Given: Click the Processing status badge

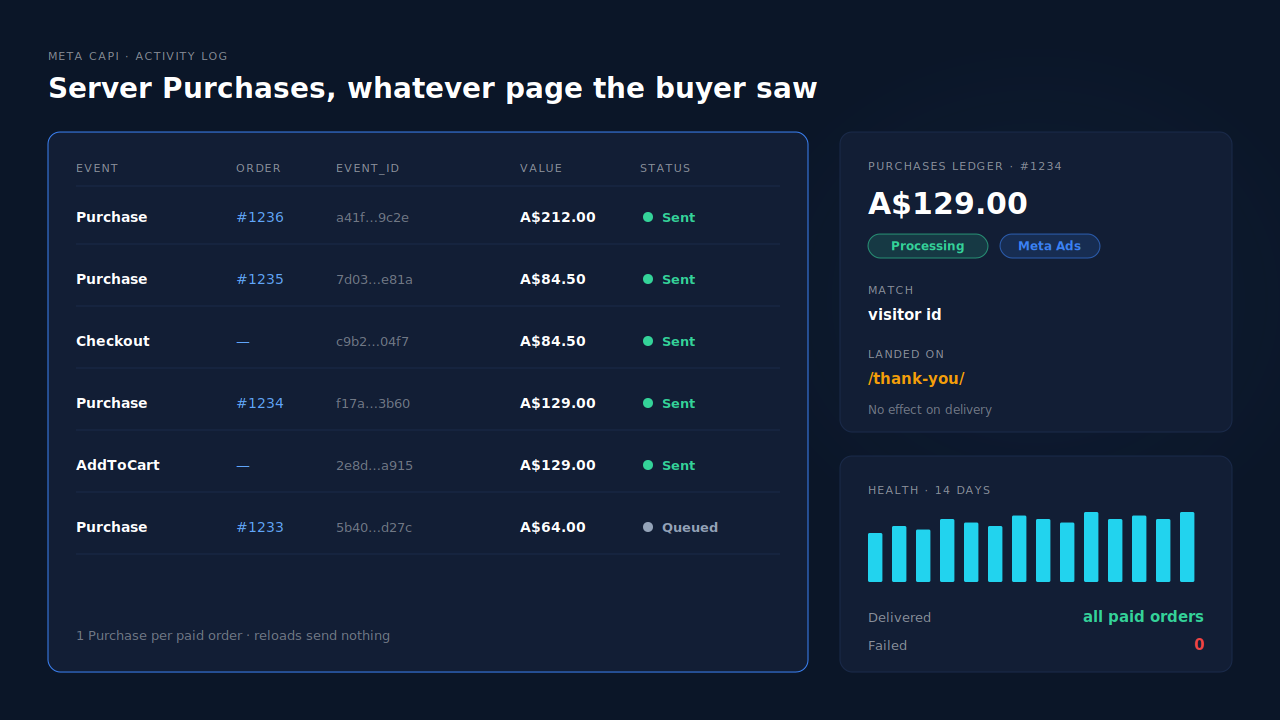Looking at the screenshot, I should click(928, 246).
